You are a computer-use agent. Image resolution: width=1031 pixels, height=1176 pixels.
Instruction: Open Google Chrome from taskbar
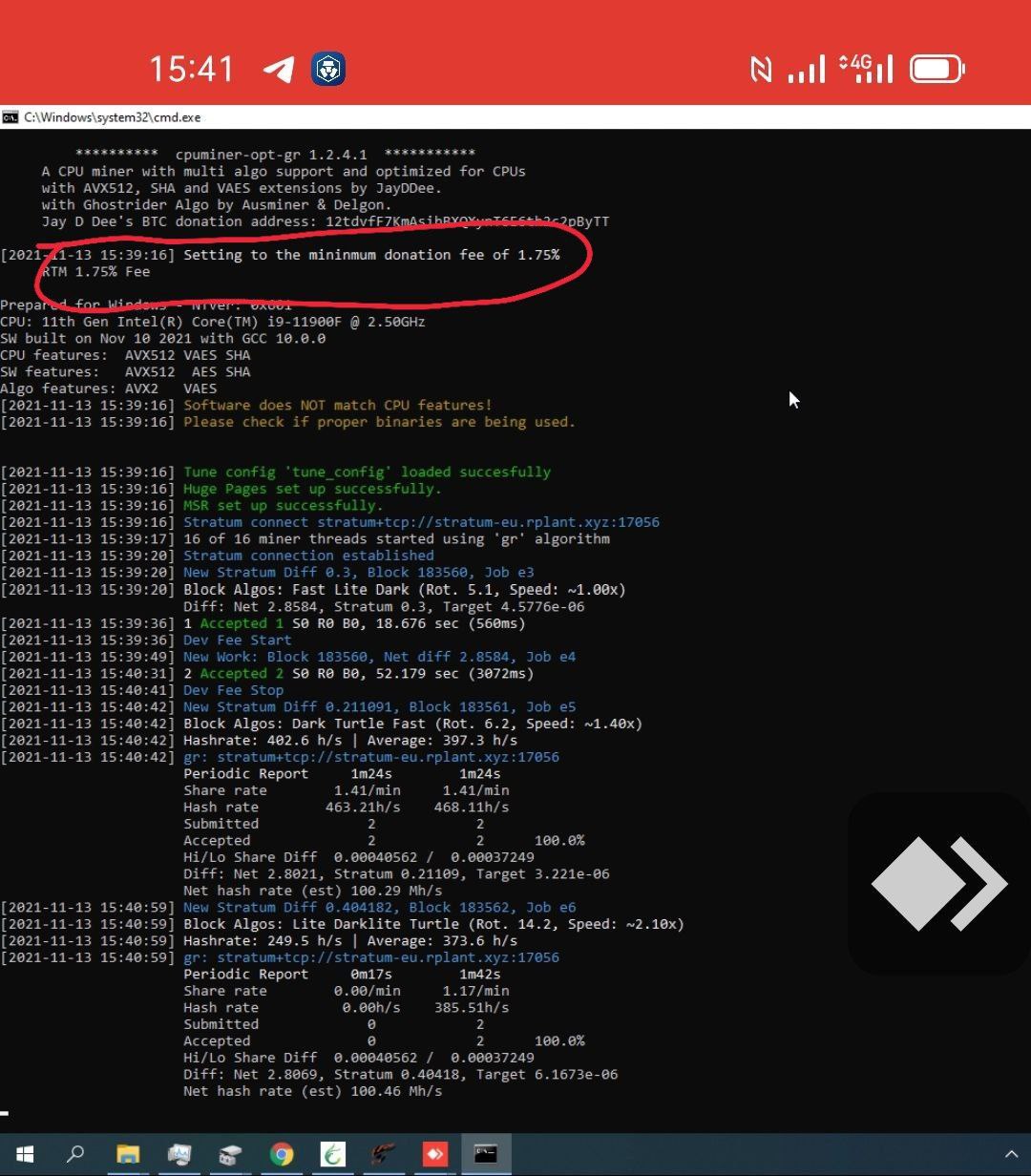pyautogui.click(x=282, y=1154)
